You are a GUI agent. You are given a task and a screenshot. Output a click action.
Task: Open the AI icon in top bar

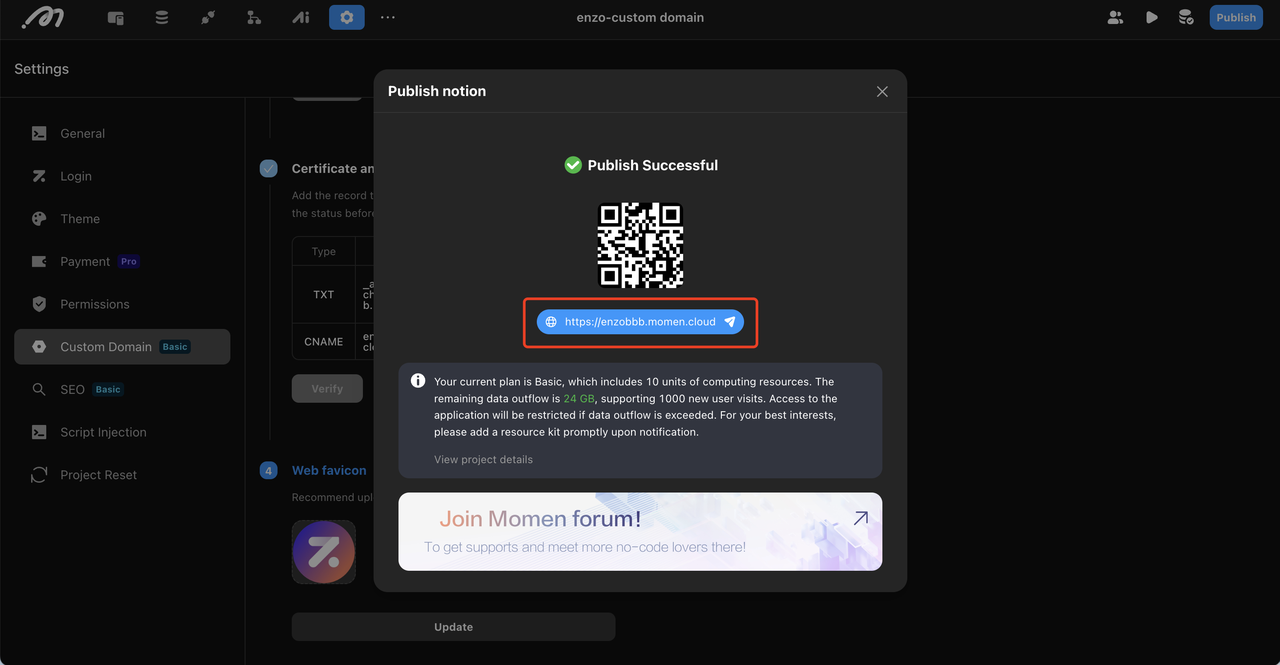301,17
